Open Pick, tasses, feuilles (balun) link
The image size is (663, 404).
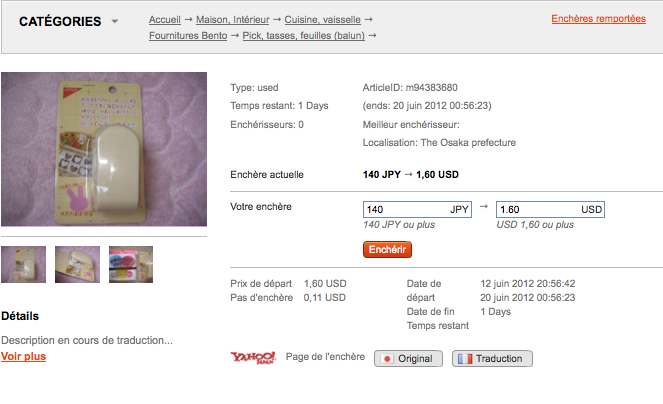tap(304, 36)
